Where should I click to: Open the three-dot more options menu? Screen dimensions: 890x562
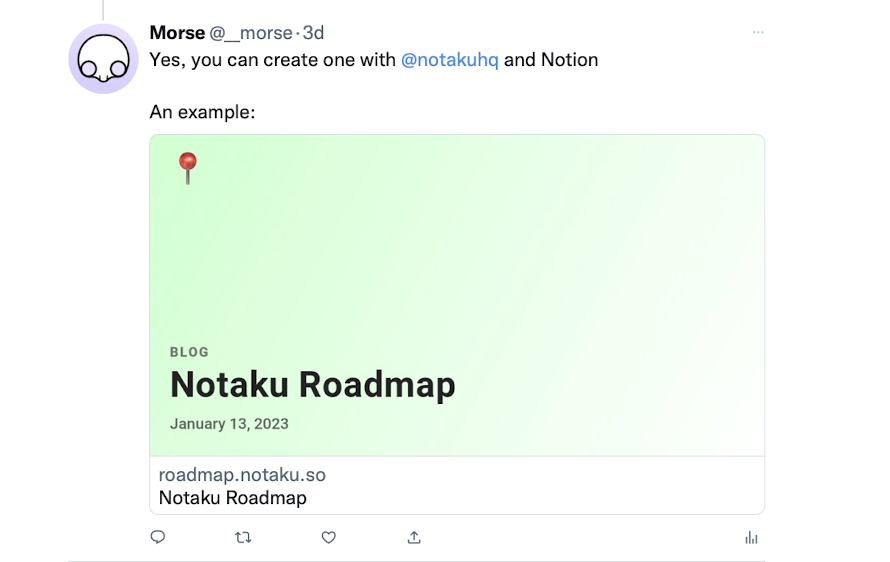[758, 32]
